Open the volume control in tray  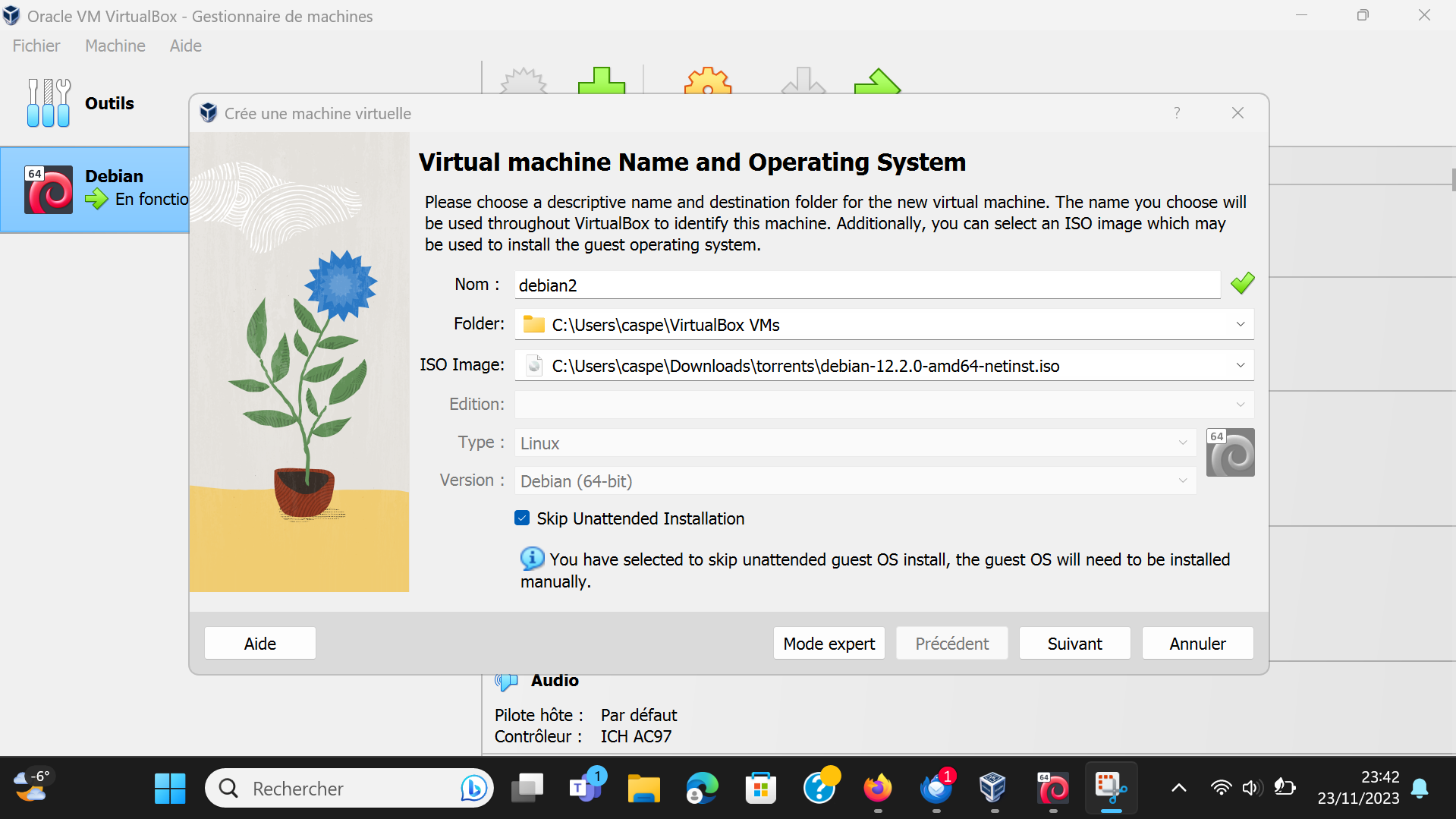click(1252, 789)
